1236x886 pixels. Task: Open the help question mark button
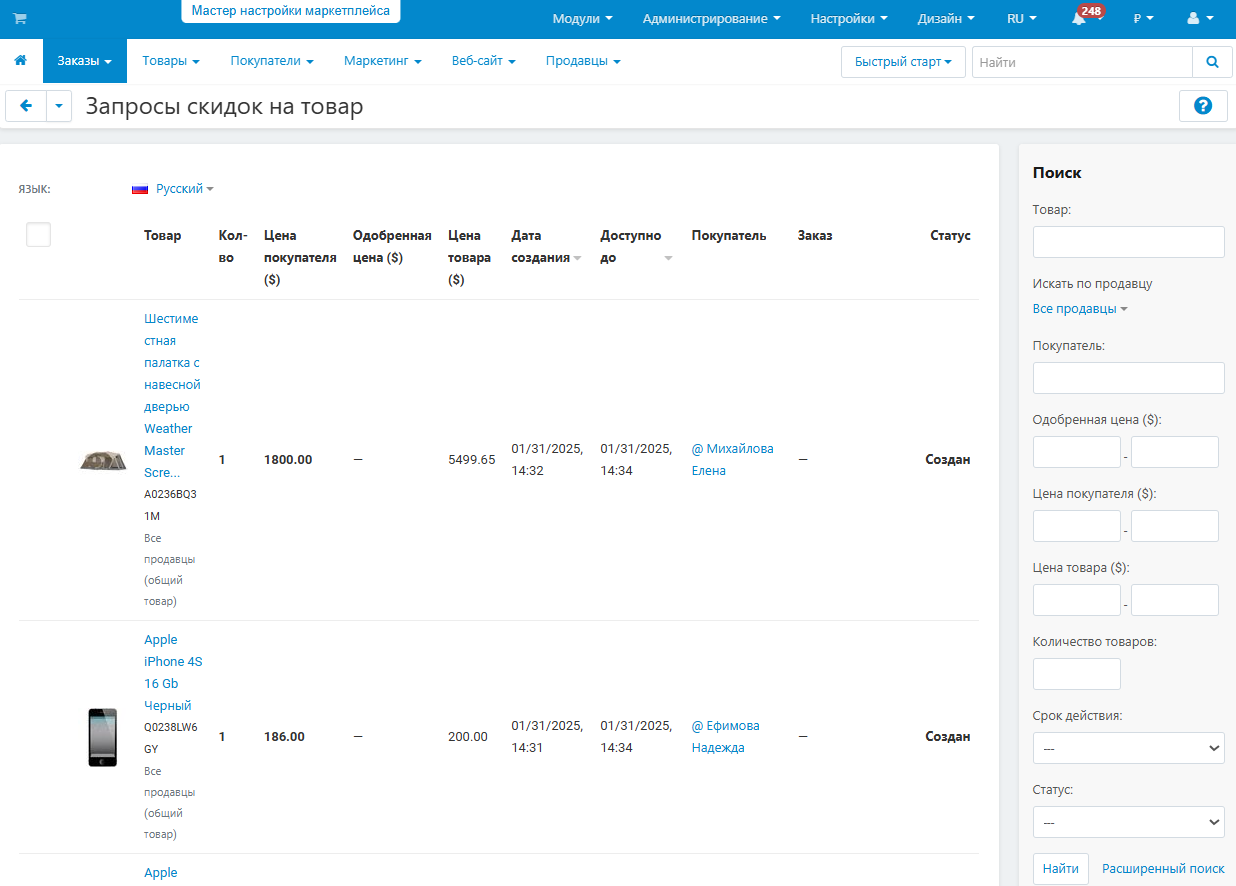[1203, 106]
